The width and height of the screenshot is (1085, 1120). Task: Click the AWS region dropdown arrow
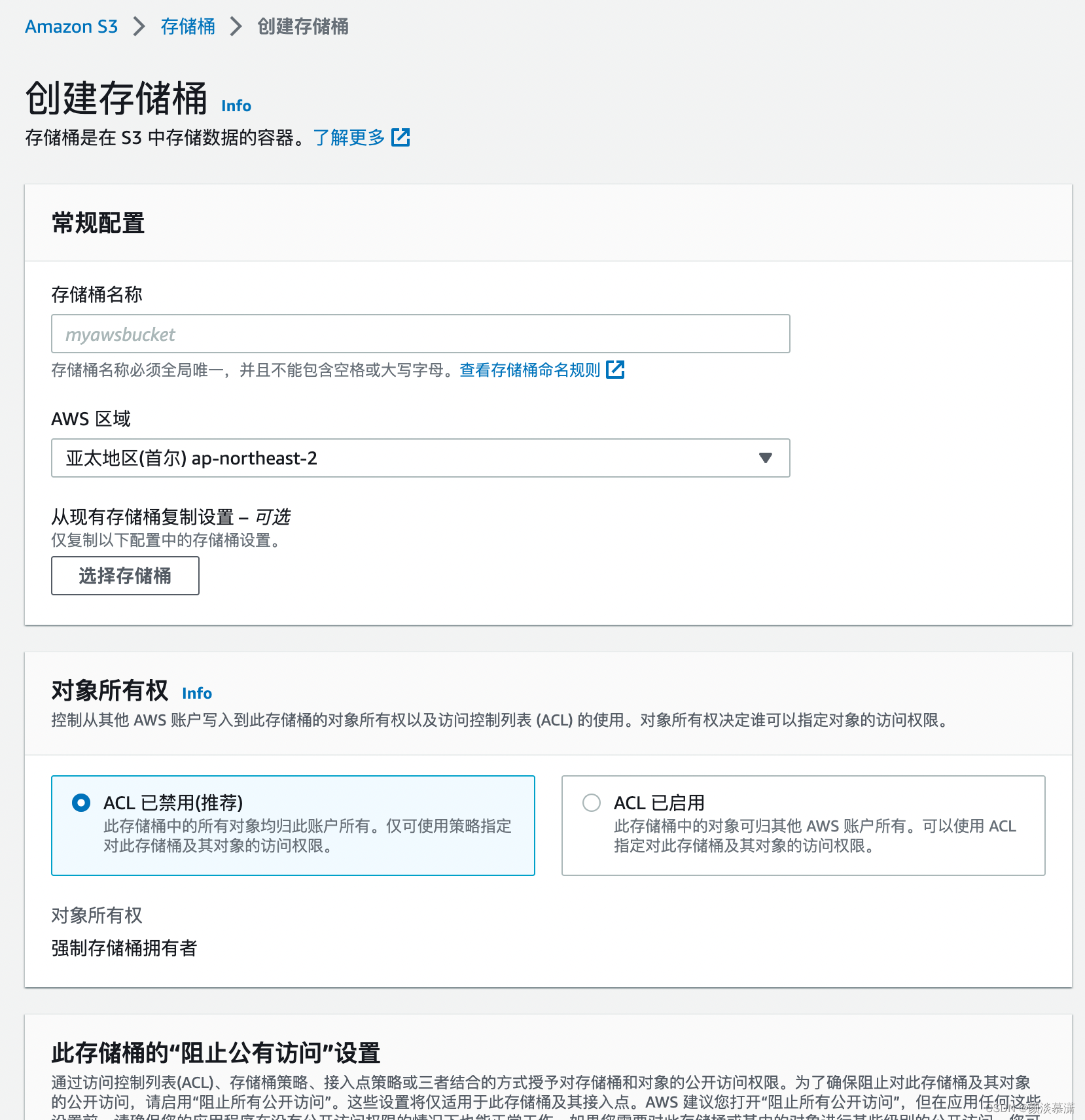point(766,458)
